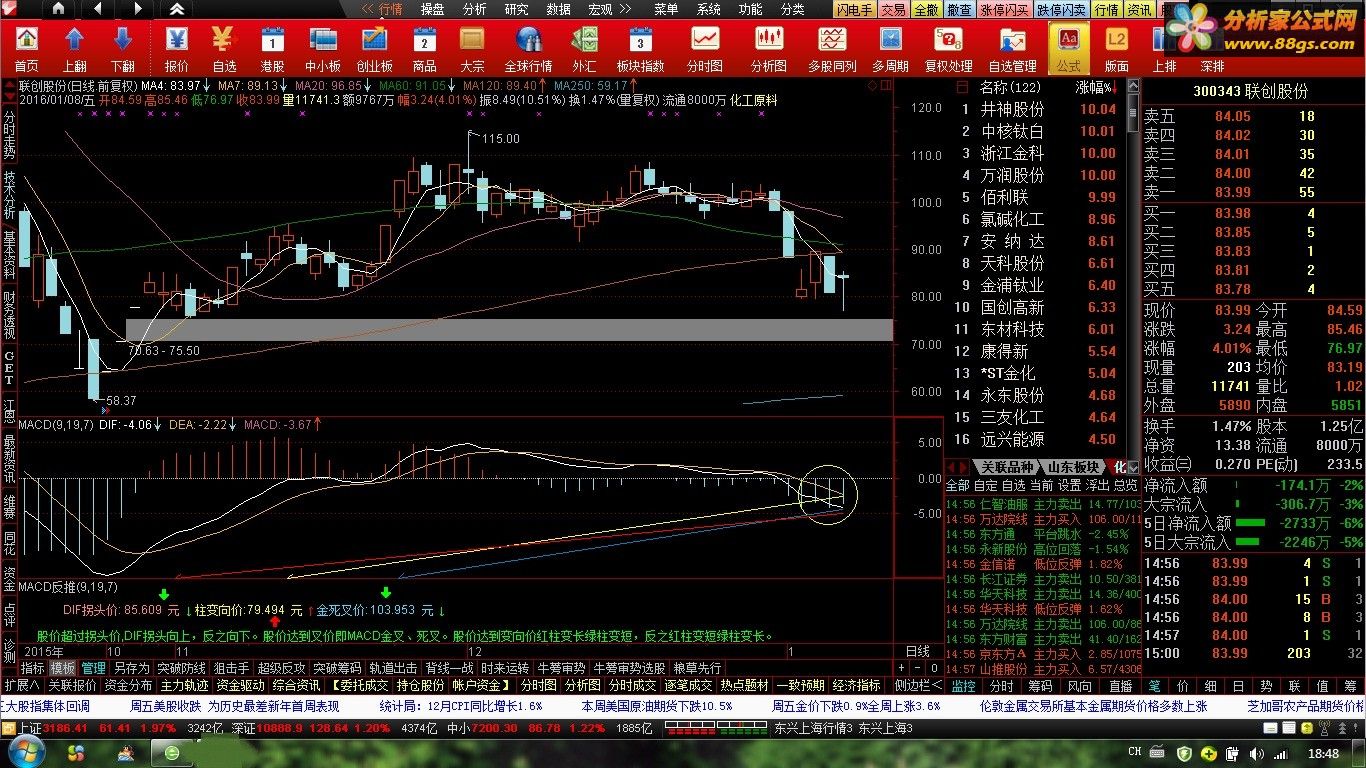Open the 多股同列 multi-stock icon
The height and width of the screenshot is (768, 1366).
(832, 48)
